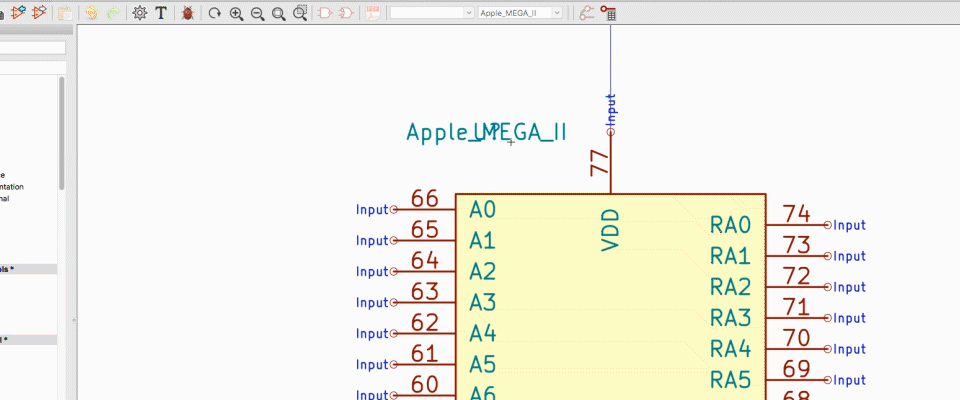Image resolution: width=960 pixels, height=400 pixels.
Task: Open the empty unit dropdown
Action: (432, 13)
